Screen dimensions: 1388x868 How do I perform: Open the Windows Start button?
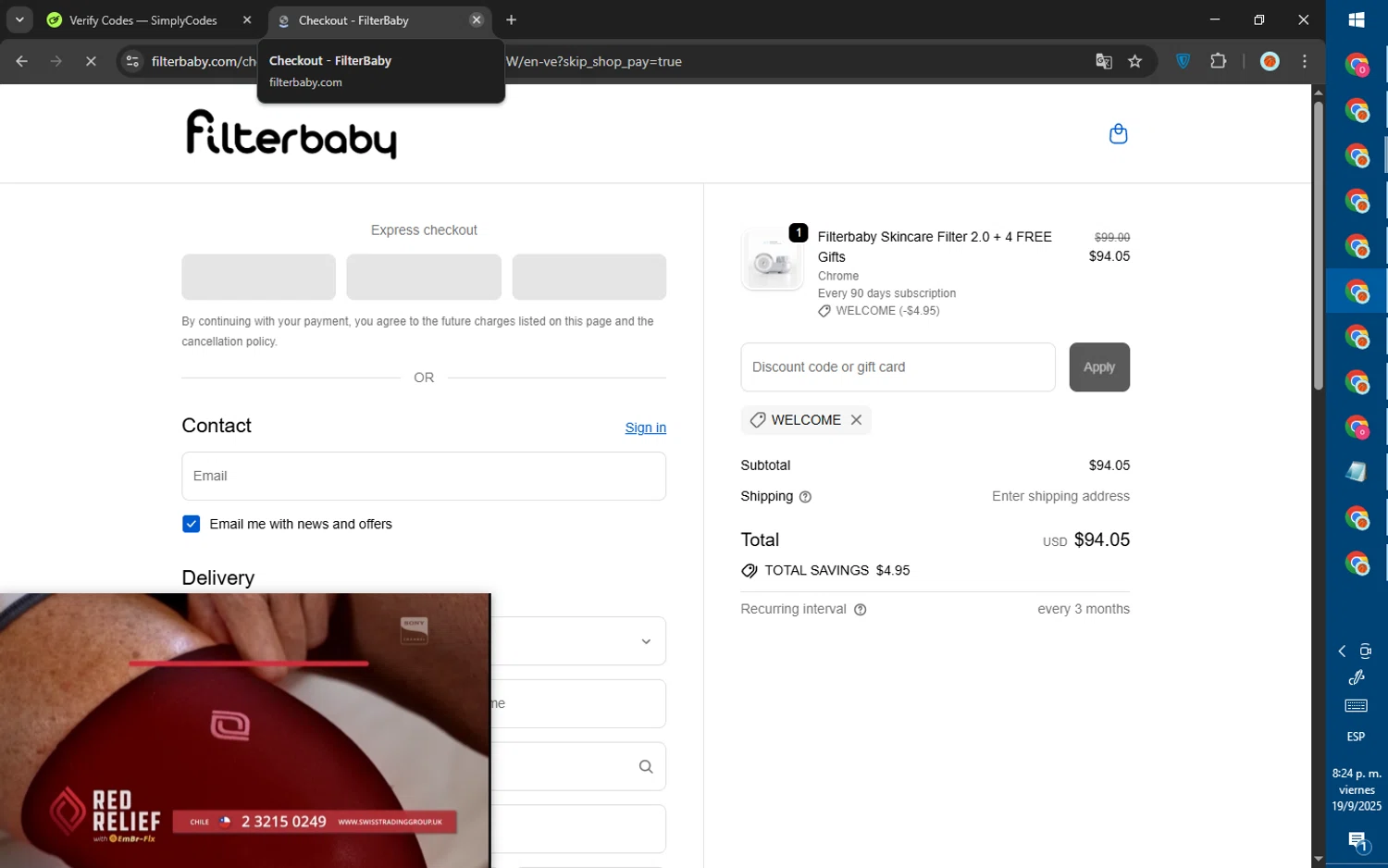point(1357,20)
